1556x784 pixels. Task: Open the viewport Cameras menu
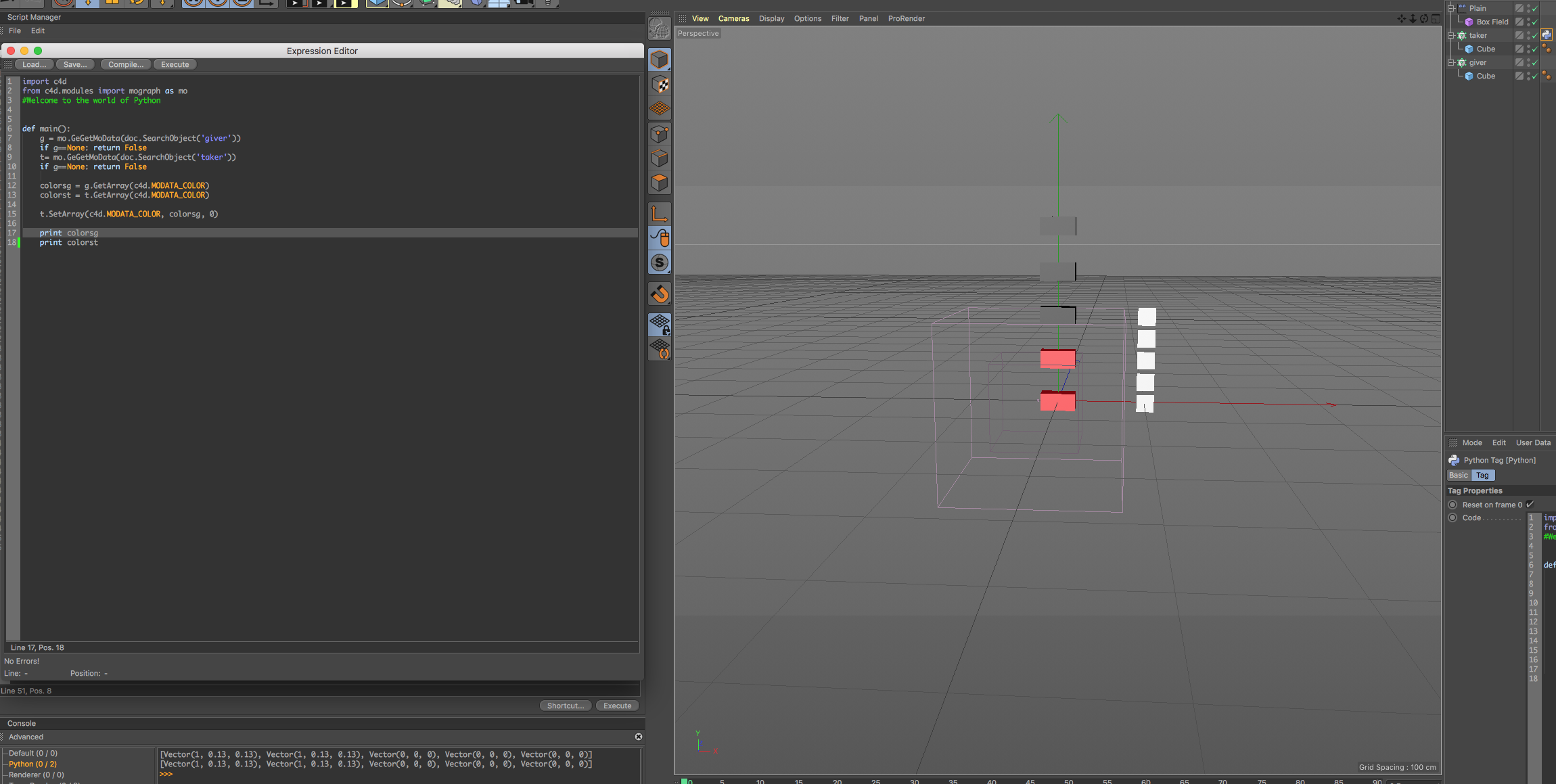733,18
